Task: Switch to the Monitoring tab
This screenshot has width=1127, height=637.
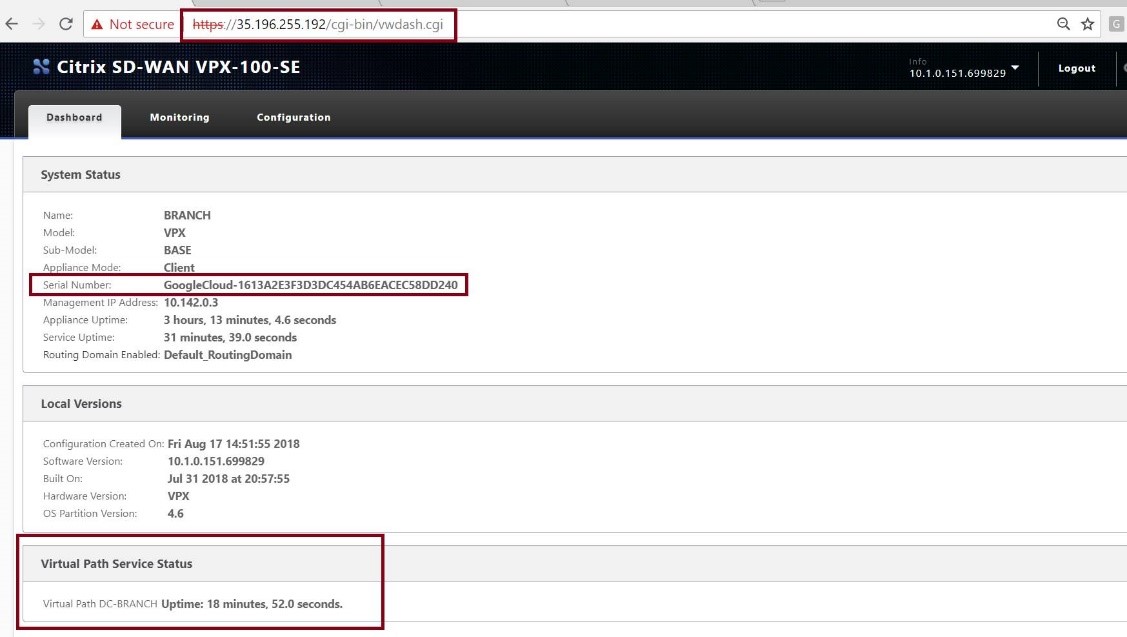Action: point(180,117)
